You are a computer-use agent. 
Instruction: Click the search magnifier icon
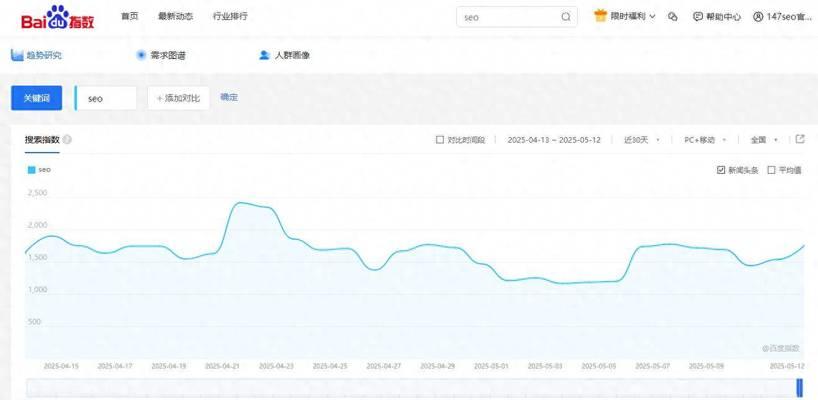[x=566, y=17]
